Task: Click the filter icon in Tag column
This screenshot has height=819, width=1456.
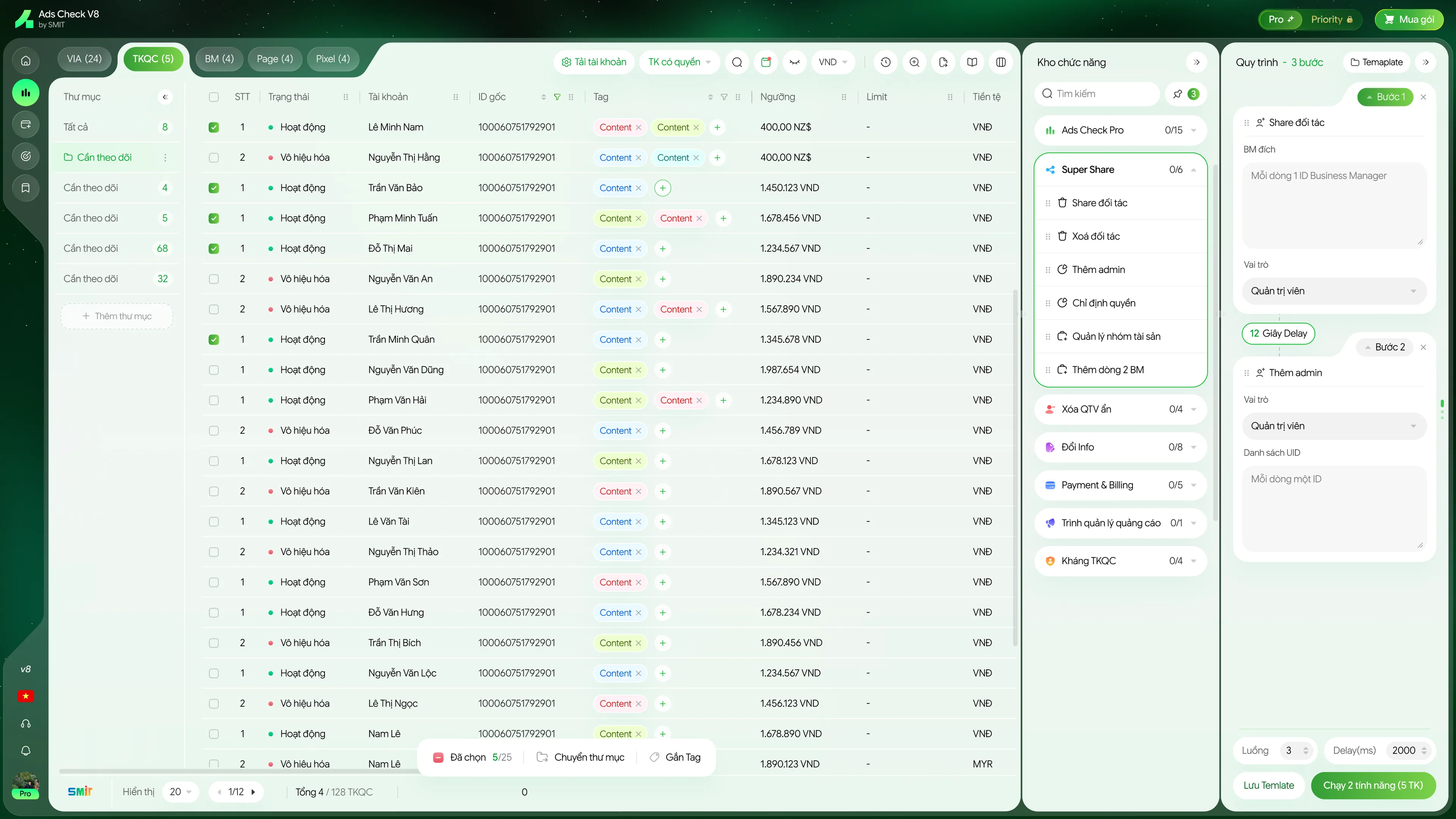Action: (724, 97)
